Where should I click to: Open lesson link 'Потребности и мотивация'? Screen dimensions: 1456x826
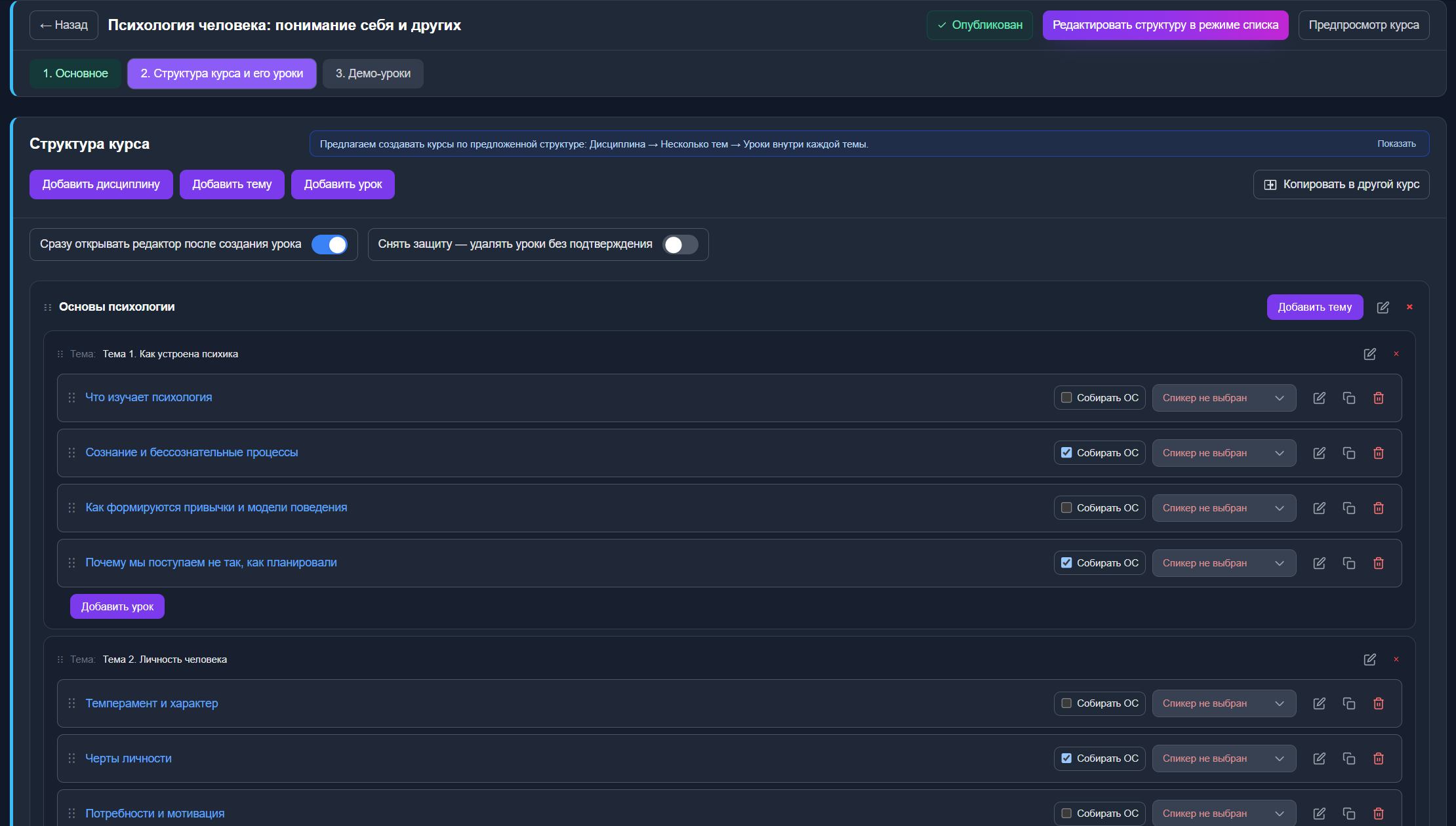point(155,814)
